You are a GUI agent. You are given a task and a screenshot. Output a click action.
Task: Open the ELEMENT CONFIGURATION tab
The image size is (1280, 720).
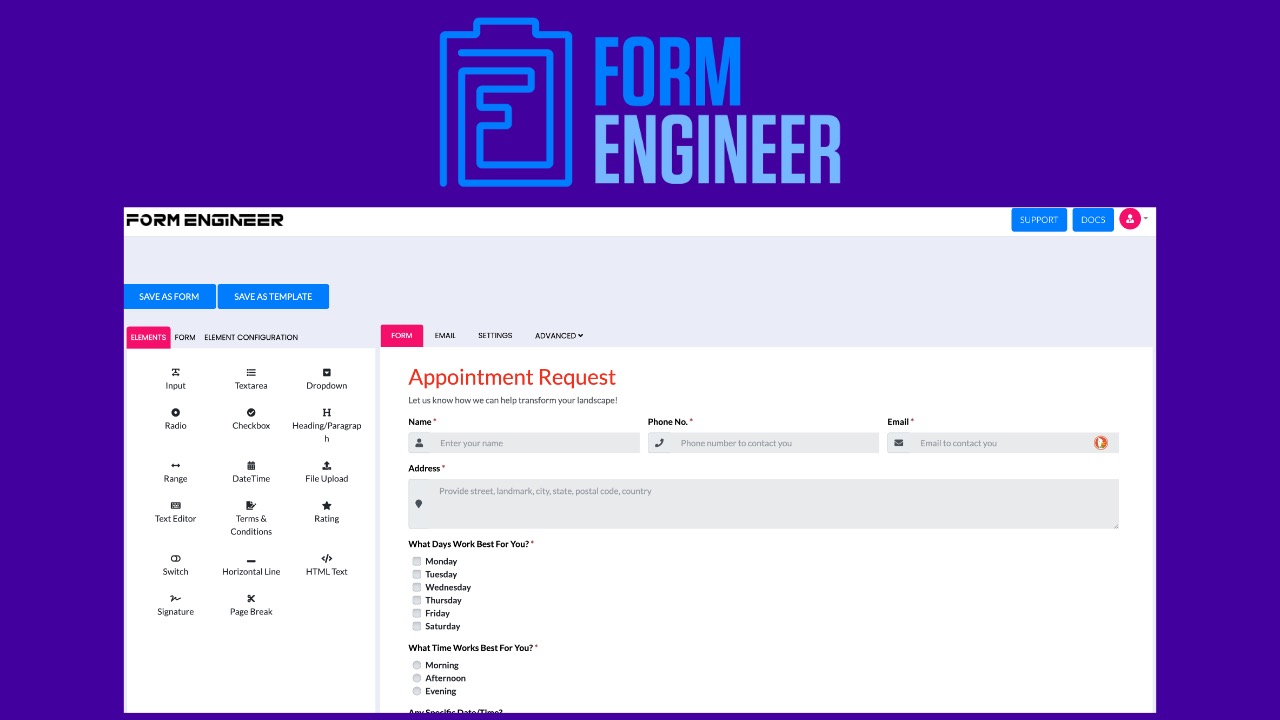pyautogui.click(x=250, y=337)
